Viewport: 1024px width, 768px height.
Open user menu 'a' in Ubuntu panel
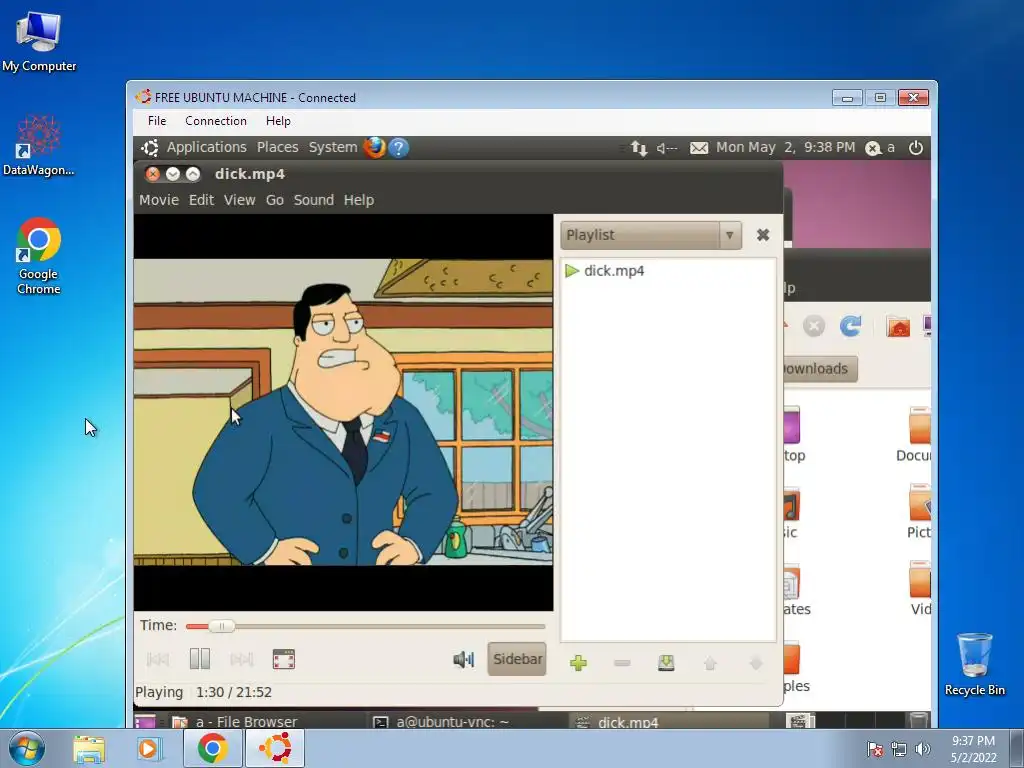(x=880, y=148)
